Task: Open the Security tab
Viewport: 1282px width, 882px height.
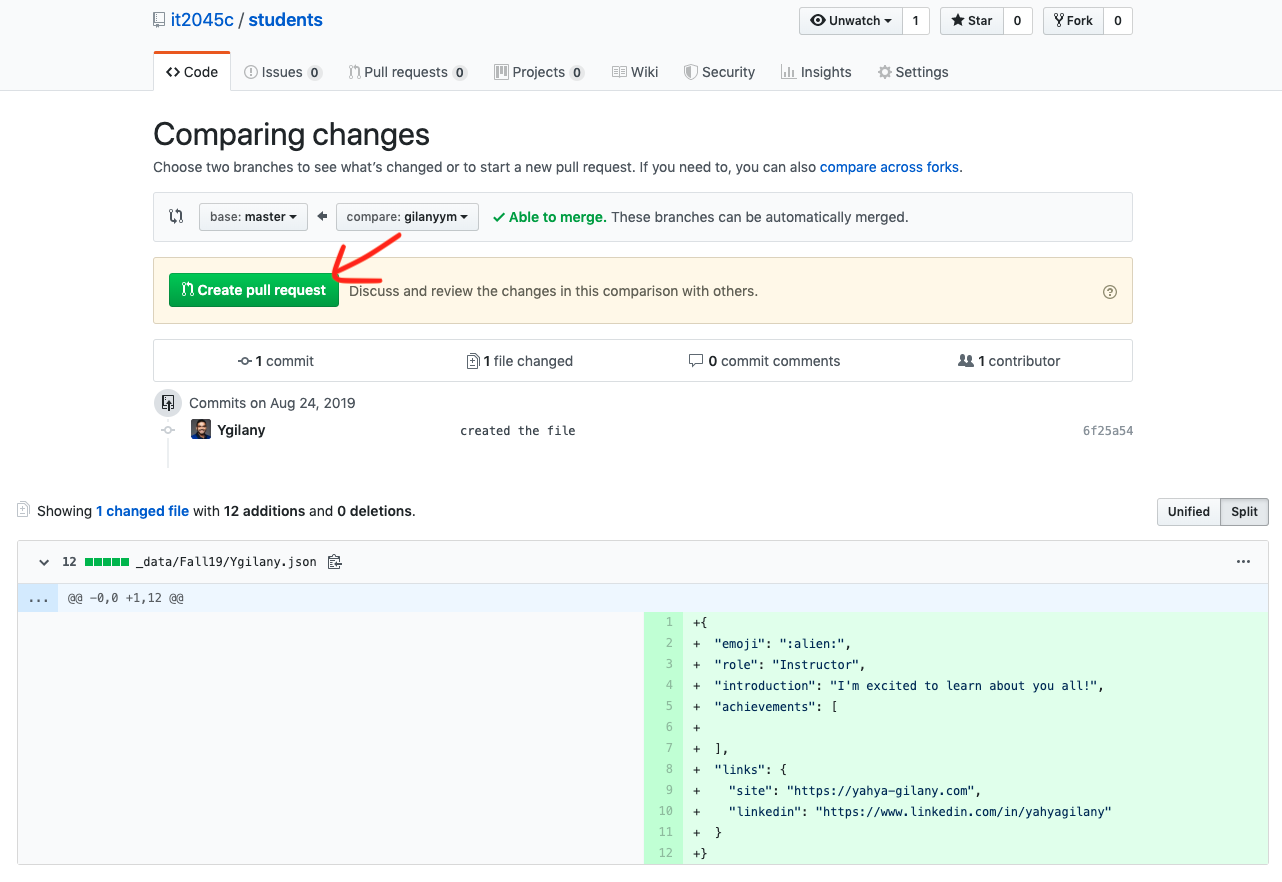Action: tap(719, 72)
